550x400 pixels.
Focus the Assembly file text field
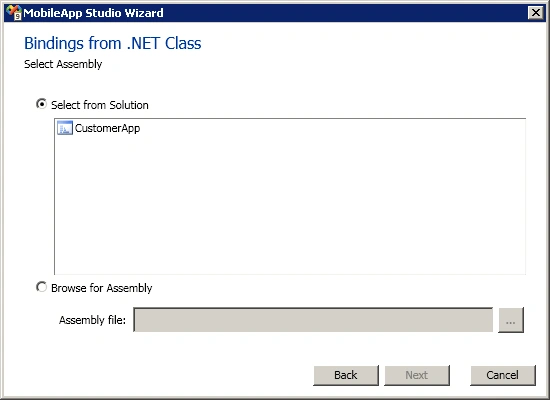tap(313, 320)
